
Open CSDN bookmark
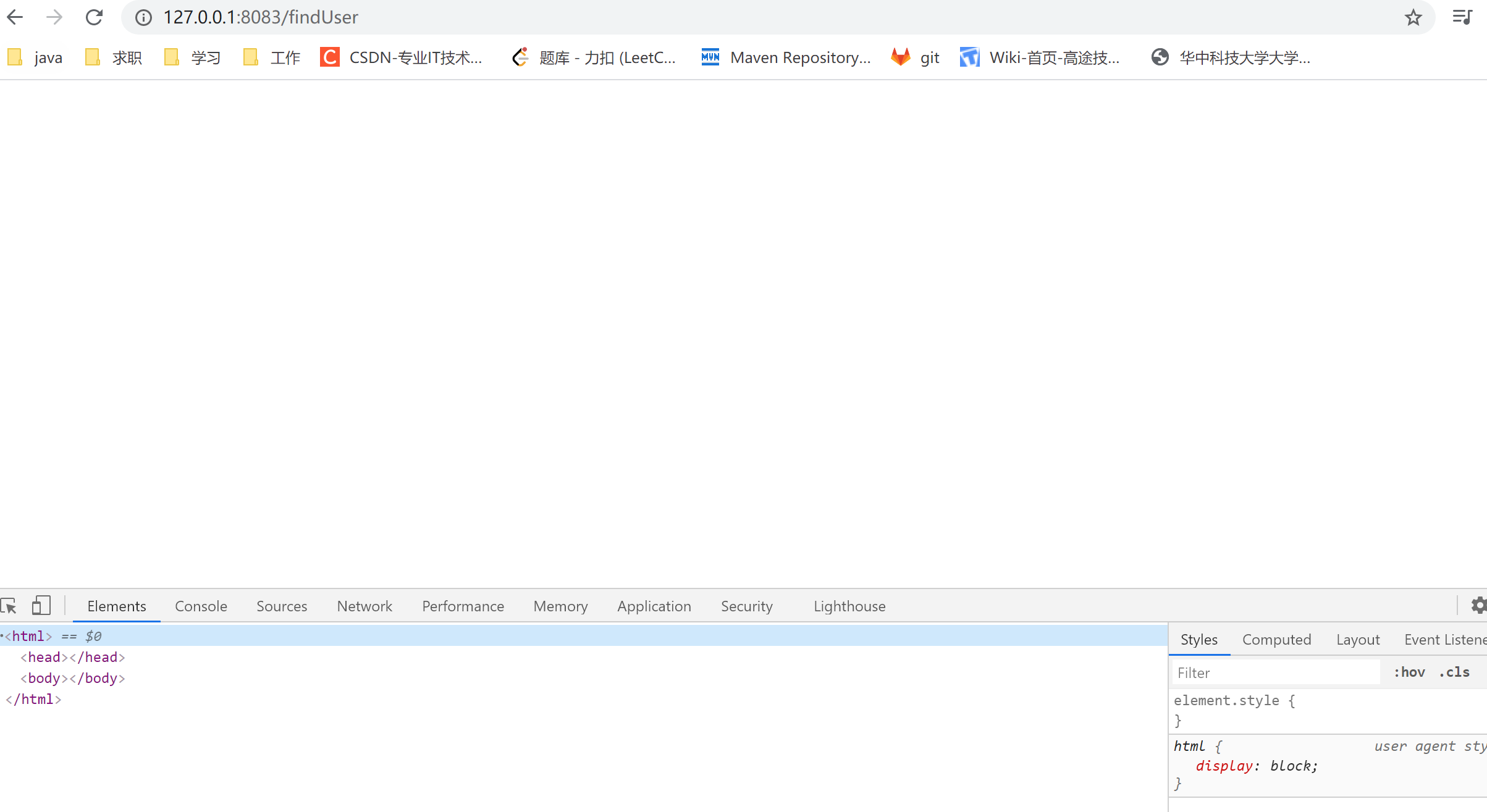coord(402,57)
